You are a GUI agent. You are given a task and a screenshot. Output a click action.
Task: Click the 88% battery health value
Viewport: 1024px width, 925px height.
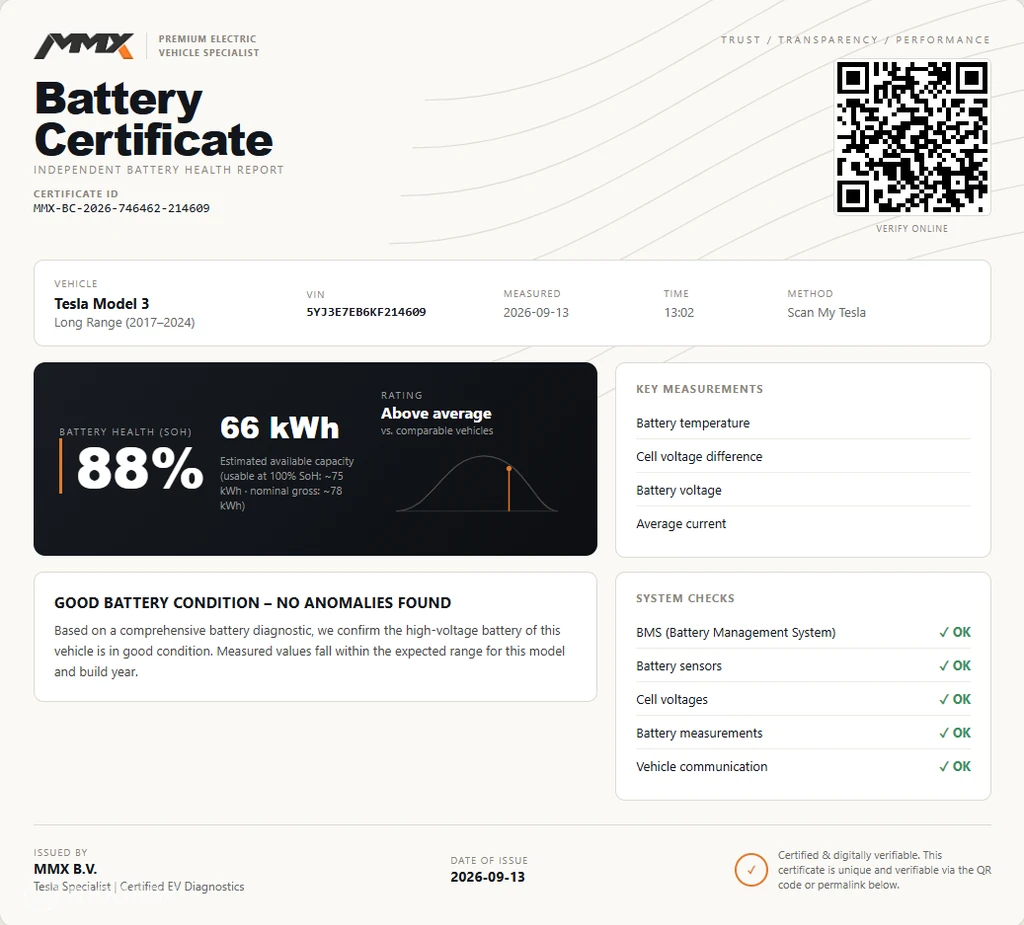(x=140, y=468)
